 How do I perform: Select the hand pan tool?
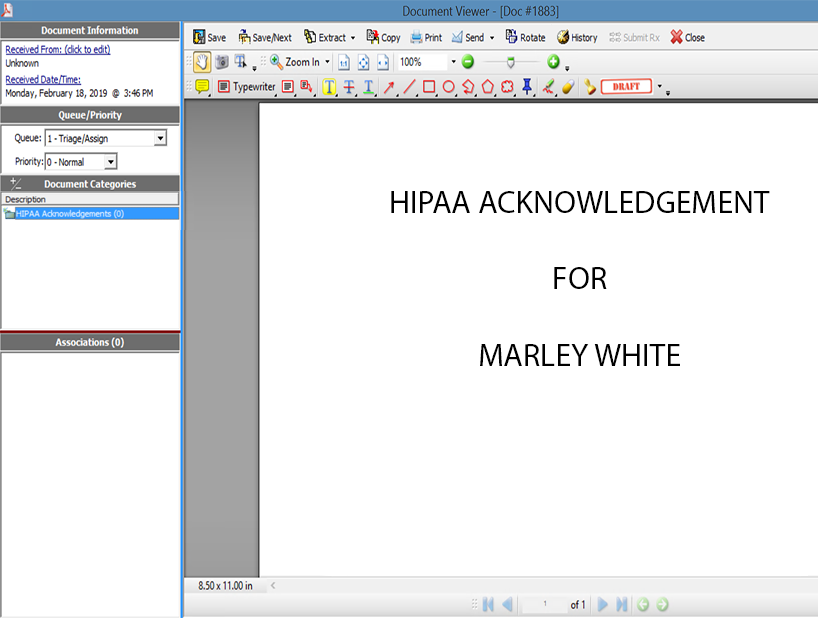201,62
